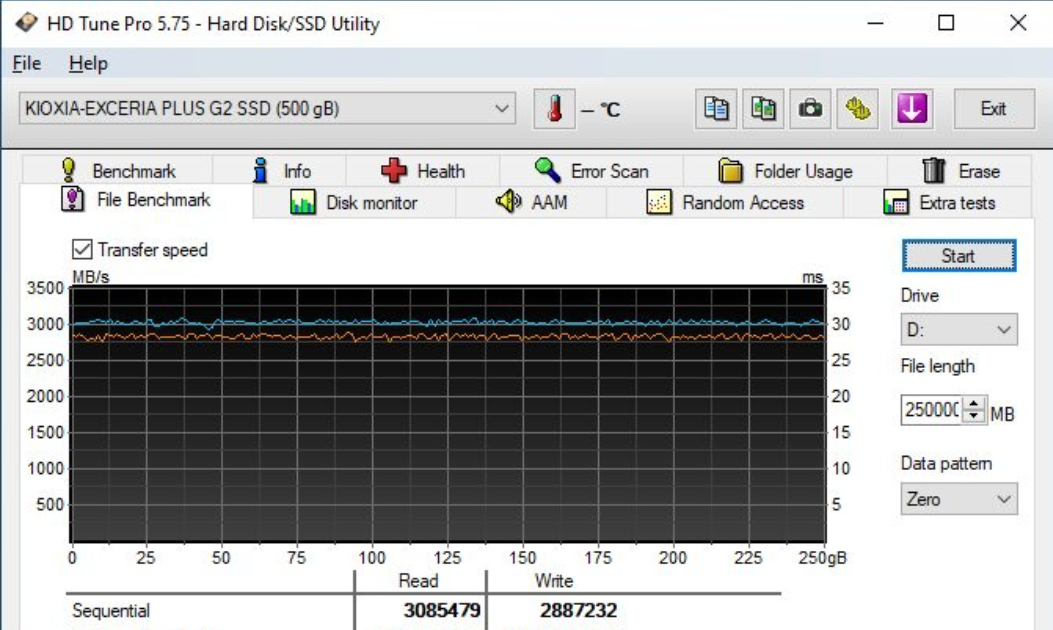Open the Benchmark tab

pos(118,171)
